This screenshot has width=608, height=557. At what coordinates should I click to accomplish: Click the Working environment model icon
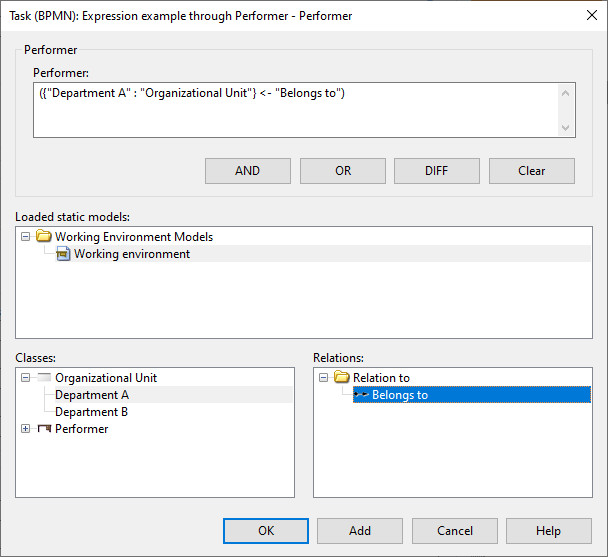pos(62,254)
